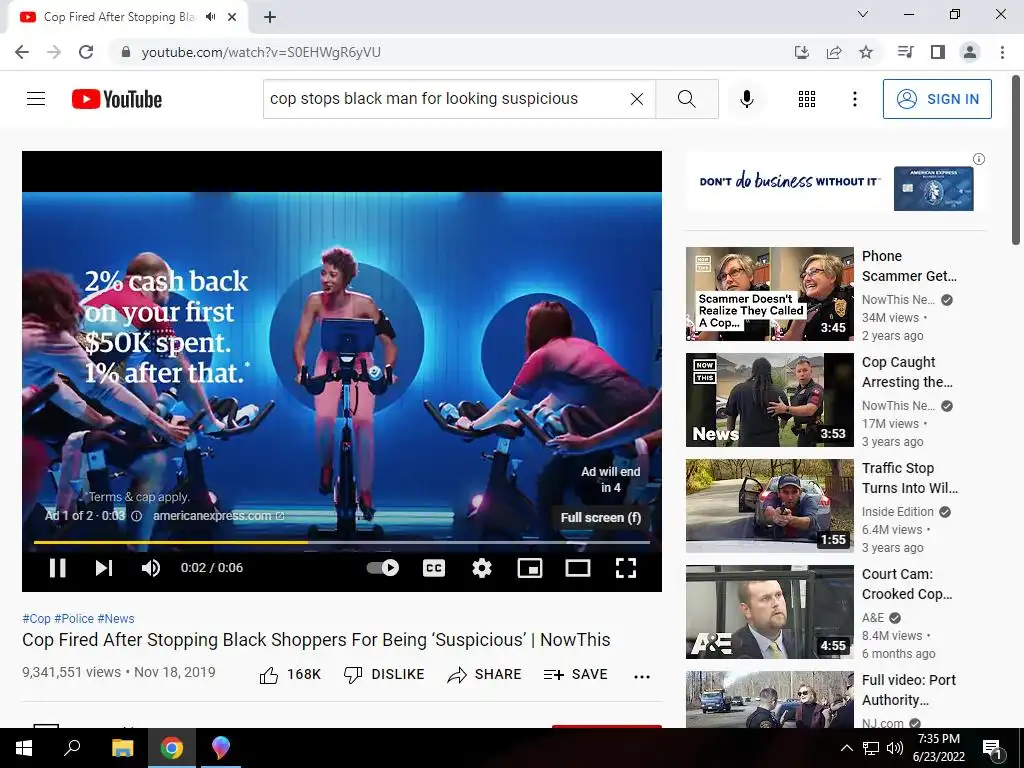Enter full screen mode
The width and height of the screenshot is (1024, 768).
[x=626, y=568]
